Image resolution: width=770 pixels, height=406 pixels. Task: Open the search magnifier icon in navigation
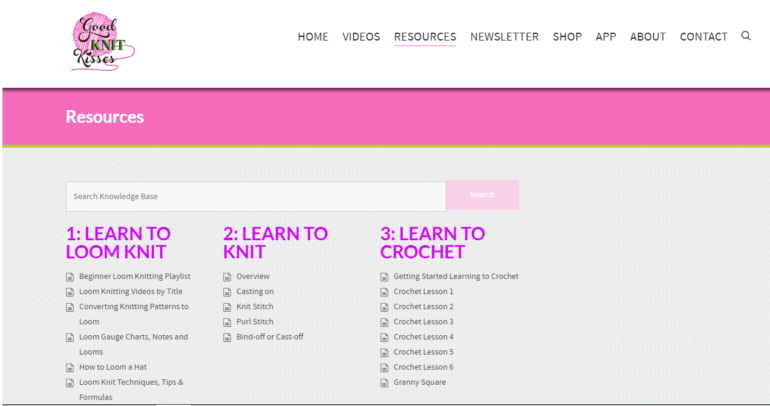[745, 36]
